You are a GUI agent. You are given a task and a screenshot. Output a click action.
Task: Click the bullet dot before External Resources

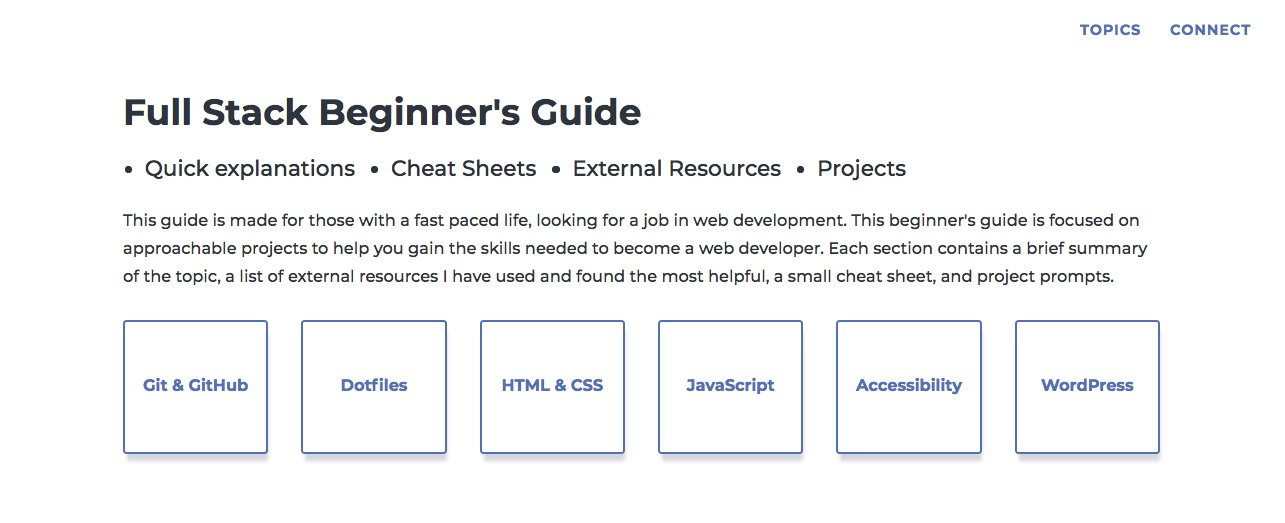(x=555, y=170)
